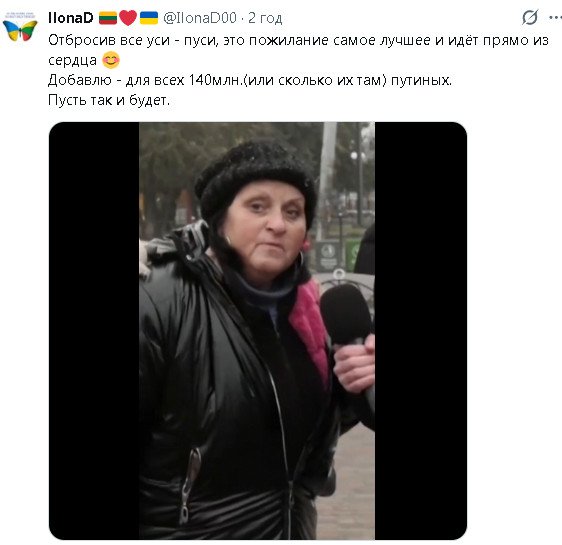Click tweet line starting 'Отбросив все уси'
The height and width of the screenshot is (545, 562).
coord(298,40)
